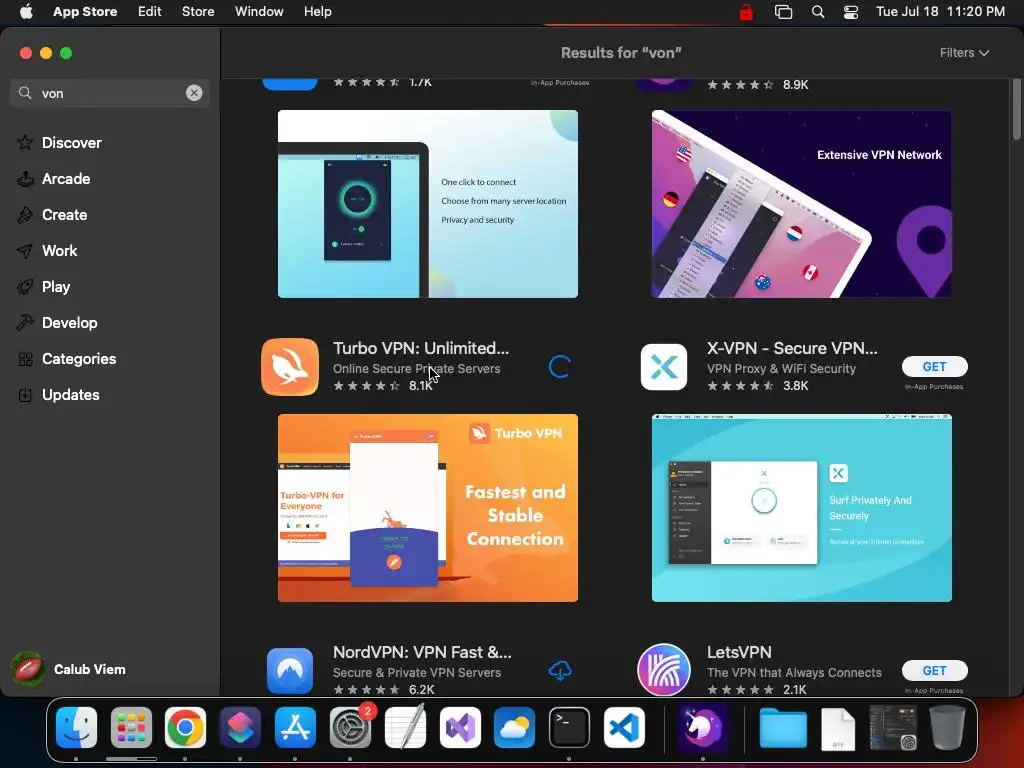
Task: Open the date and time clock
Action: click(x=940, y=12)
